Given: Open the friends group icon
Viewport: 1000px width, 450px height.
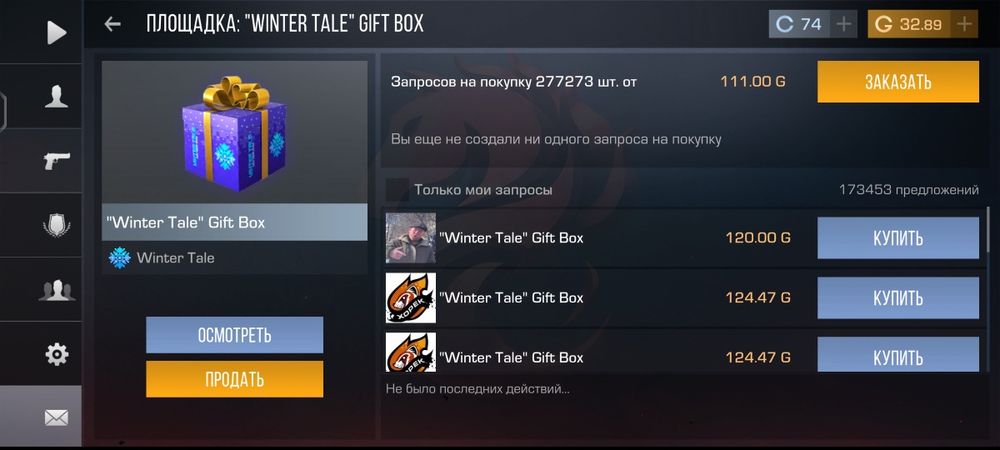Looking at the screenshot, I should tap(56, 290).
